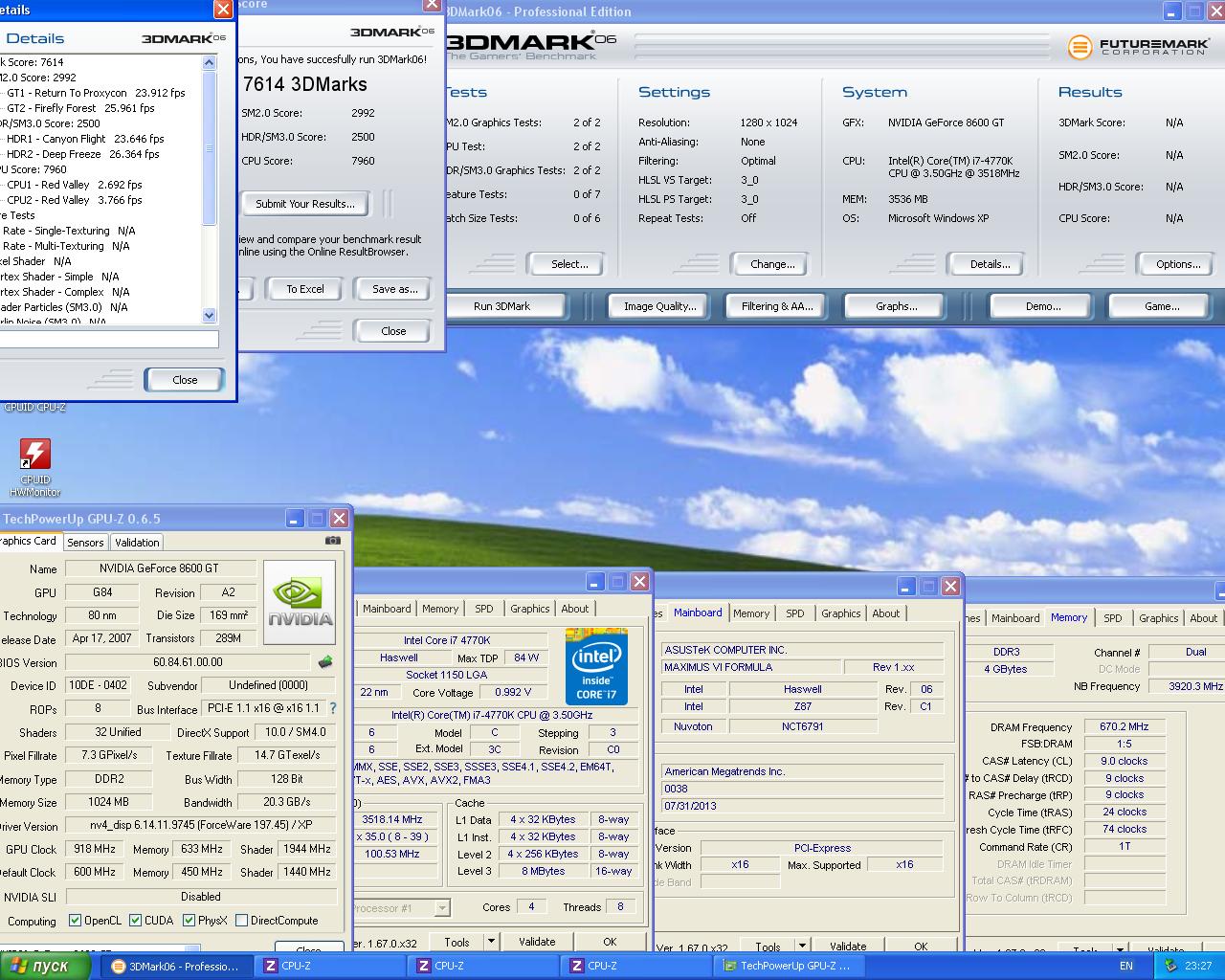Viewport: 1225px width, 980px height.
Task: Click the Save as... button in score dialog
Action: click(x=394, y=289)
